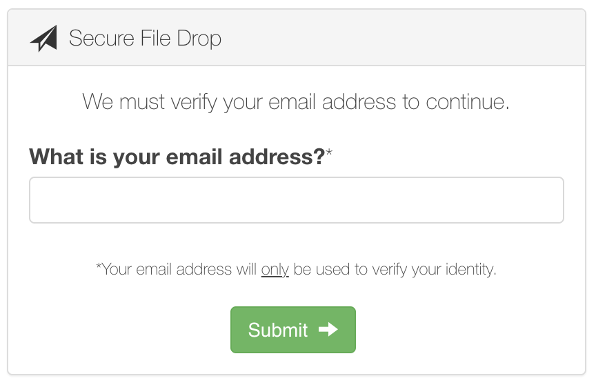Click the asterisk starting the footnote

[x=98, y=266]
